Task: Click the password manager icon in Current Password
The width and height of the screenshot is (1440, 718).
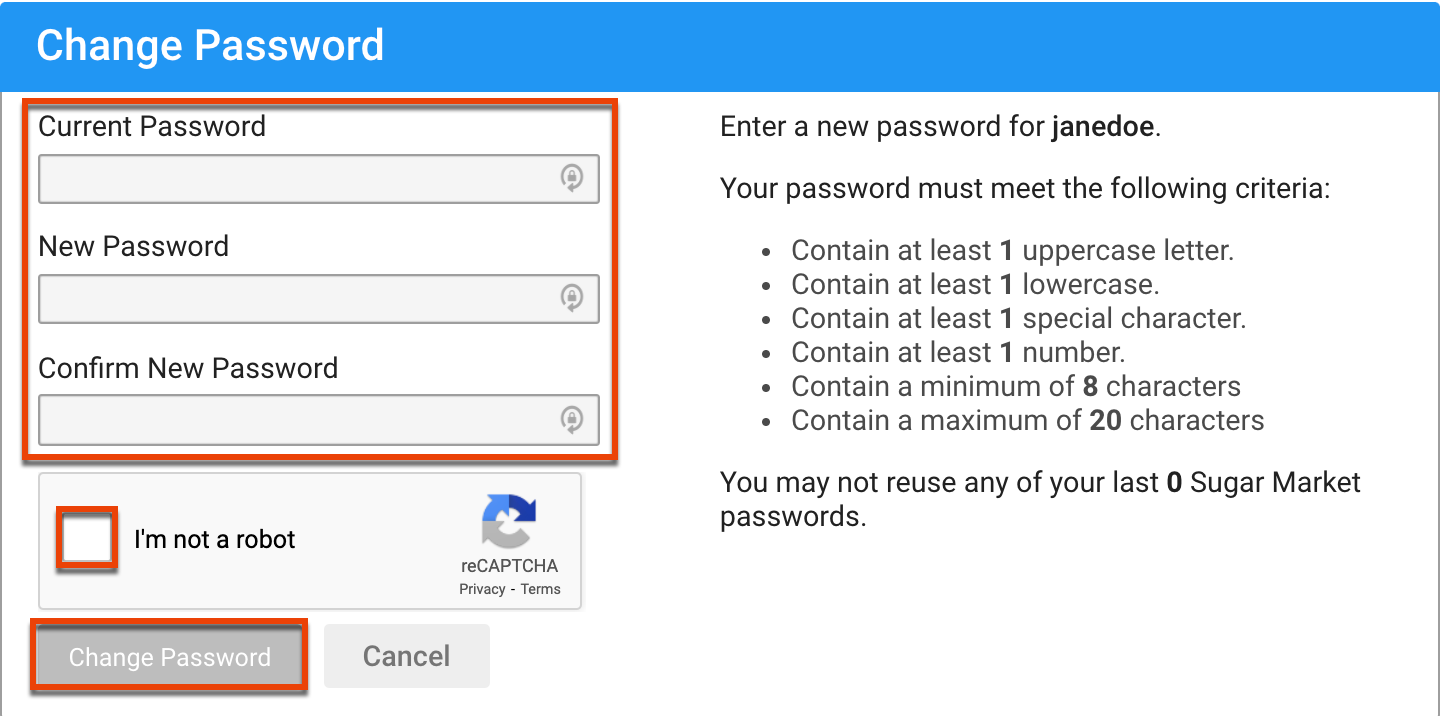Action: click(571, 179)
